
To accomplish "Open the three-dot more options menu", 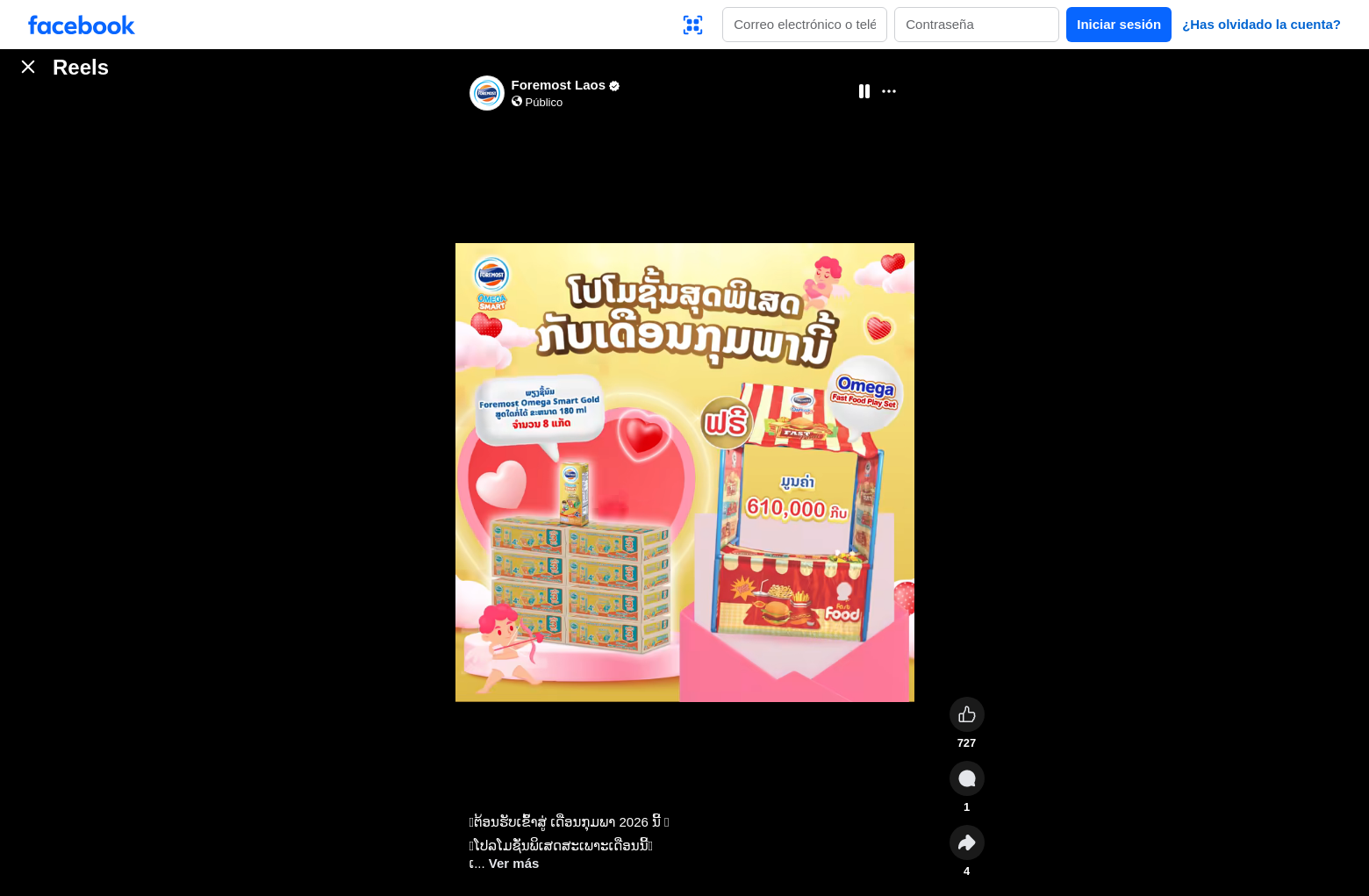I will (889, 91).
